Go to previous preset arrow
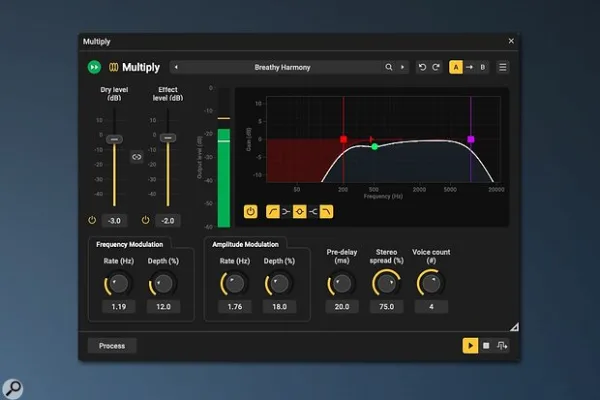Viewport: 600px width, 400px height. coord(176,67)
